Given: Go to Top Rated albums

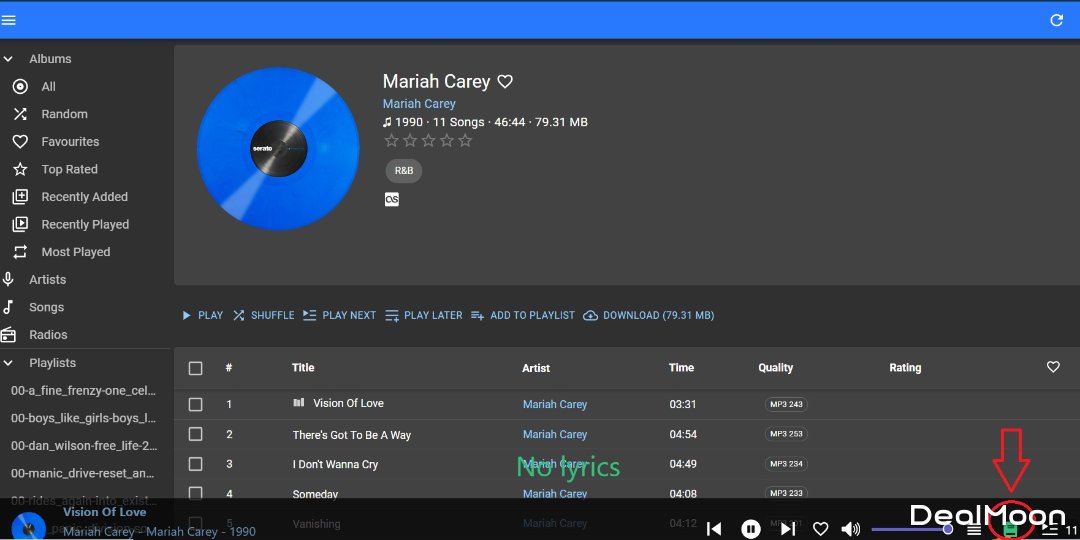Looking at the screenshot, I should (x=69, y=170).
